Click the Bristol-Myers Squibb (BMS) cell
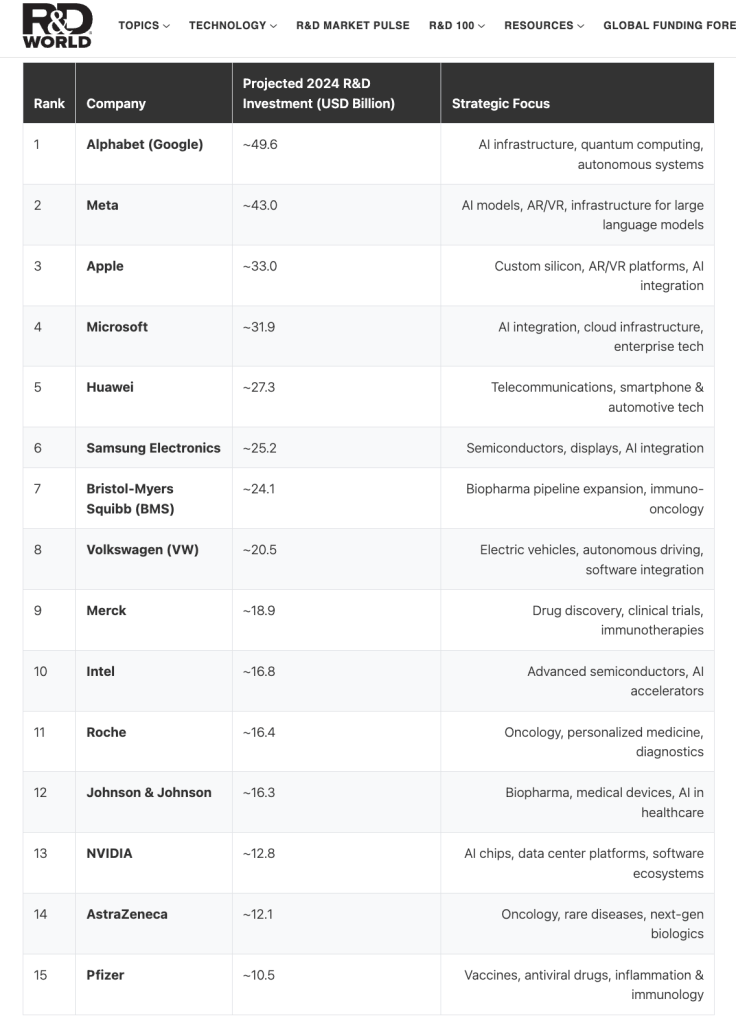 (x=130, y=499)
